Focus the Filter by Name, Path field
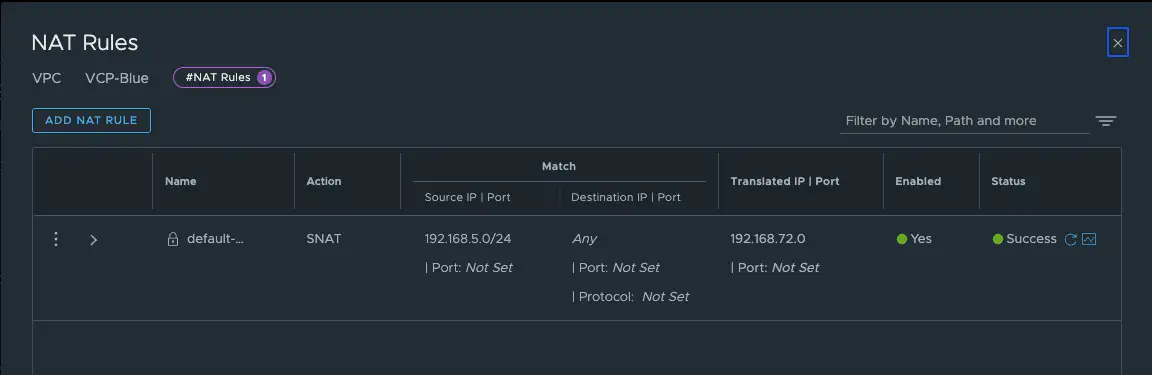This screenshot has height=375, width=1152. click(x=964, y=121)
